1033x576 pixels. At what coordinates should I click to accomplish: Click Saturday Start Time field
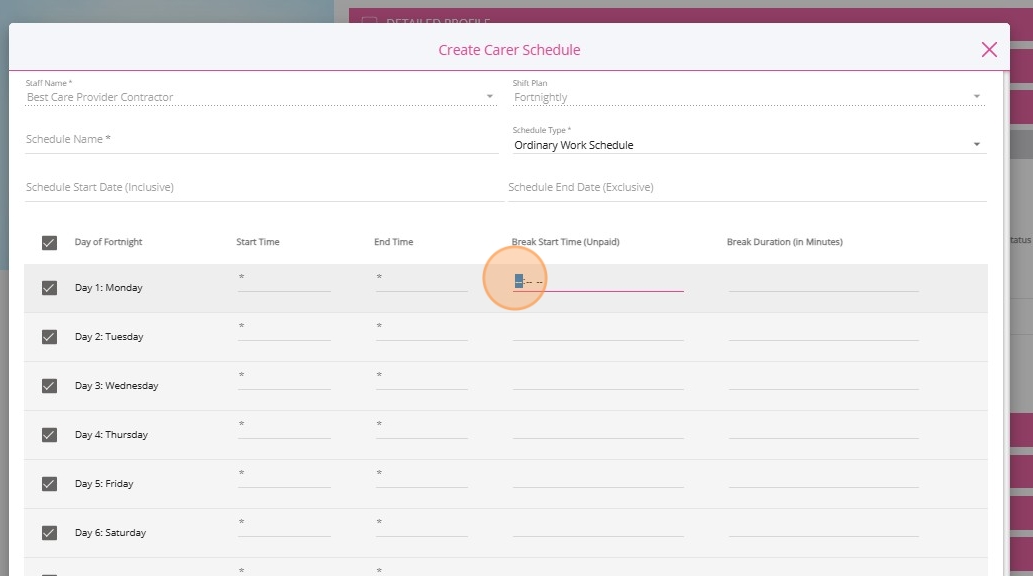point(284,527)
